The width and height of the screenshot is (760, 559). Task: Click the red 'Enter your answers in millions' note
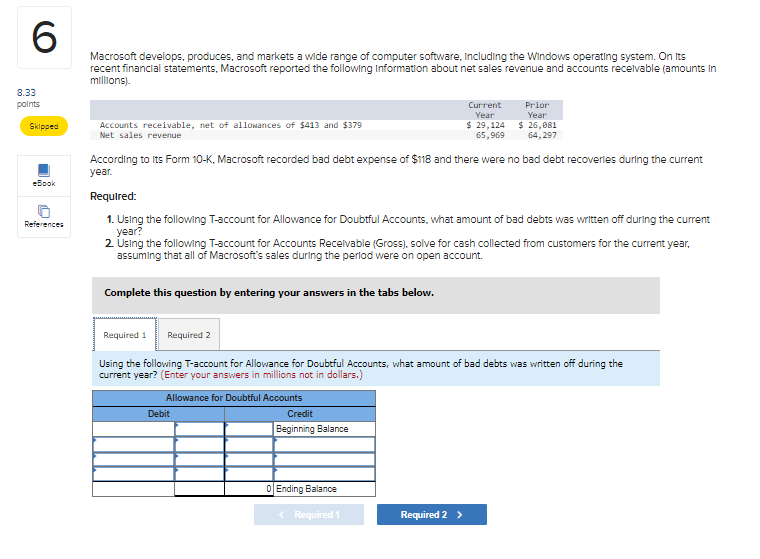click(262, 375)
